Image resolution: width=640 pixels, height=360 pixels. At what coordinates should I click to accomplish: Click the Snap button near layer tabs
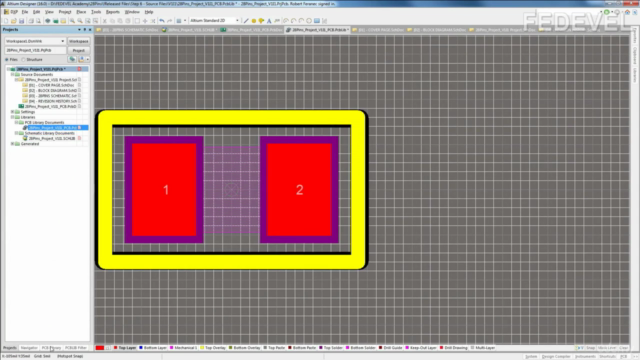(x=591, y=348)
